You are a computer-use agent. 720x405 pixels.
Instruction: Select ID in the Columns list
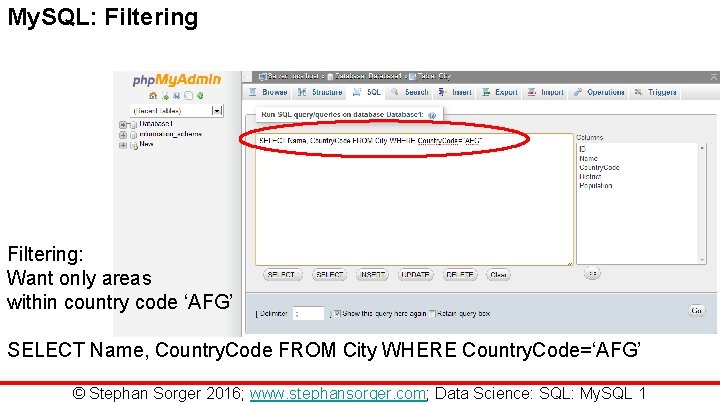click(x=582, y=149)
